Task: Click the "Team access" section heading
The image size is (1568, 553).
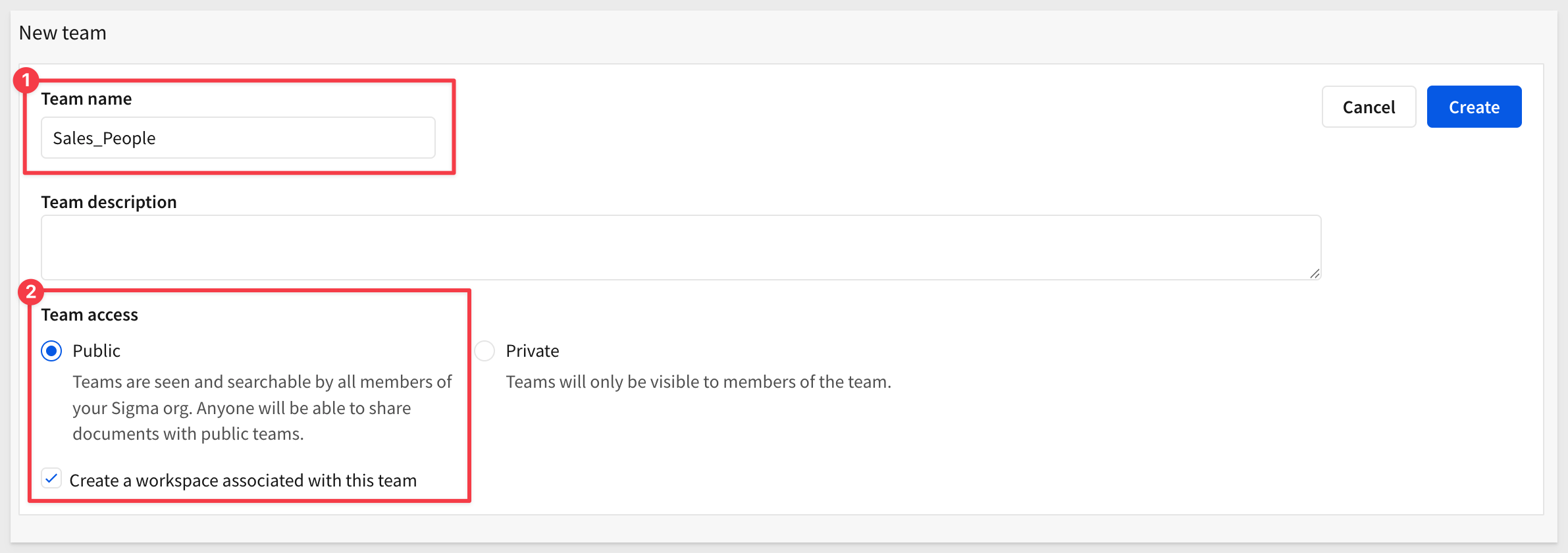Action: coord(90,315)
